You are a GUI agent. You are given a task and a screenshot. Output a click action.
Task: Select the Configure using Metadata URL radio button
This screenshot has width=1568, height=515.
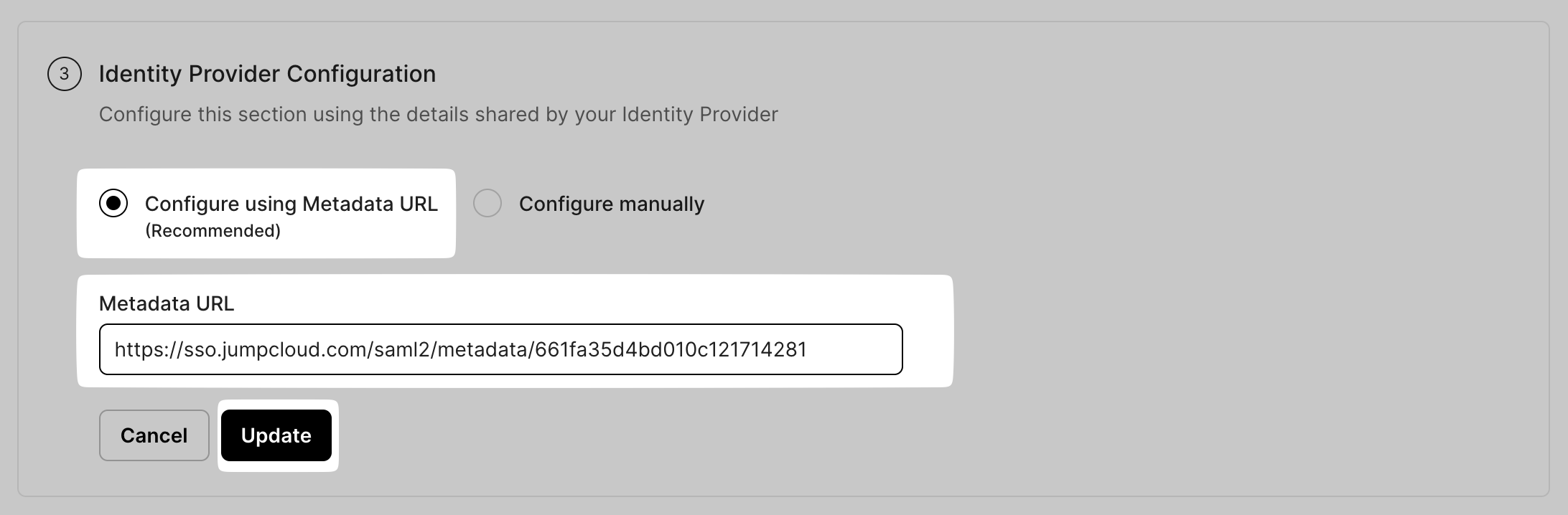(x=113, y=204)
